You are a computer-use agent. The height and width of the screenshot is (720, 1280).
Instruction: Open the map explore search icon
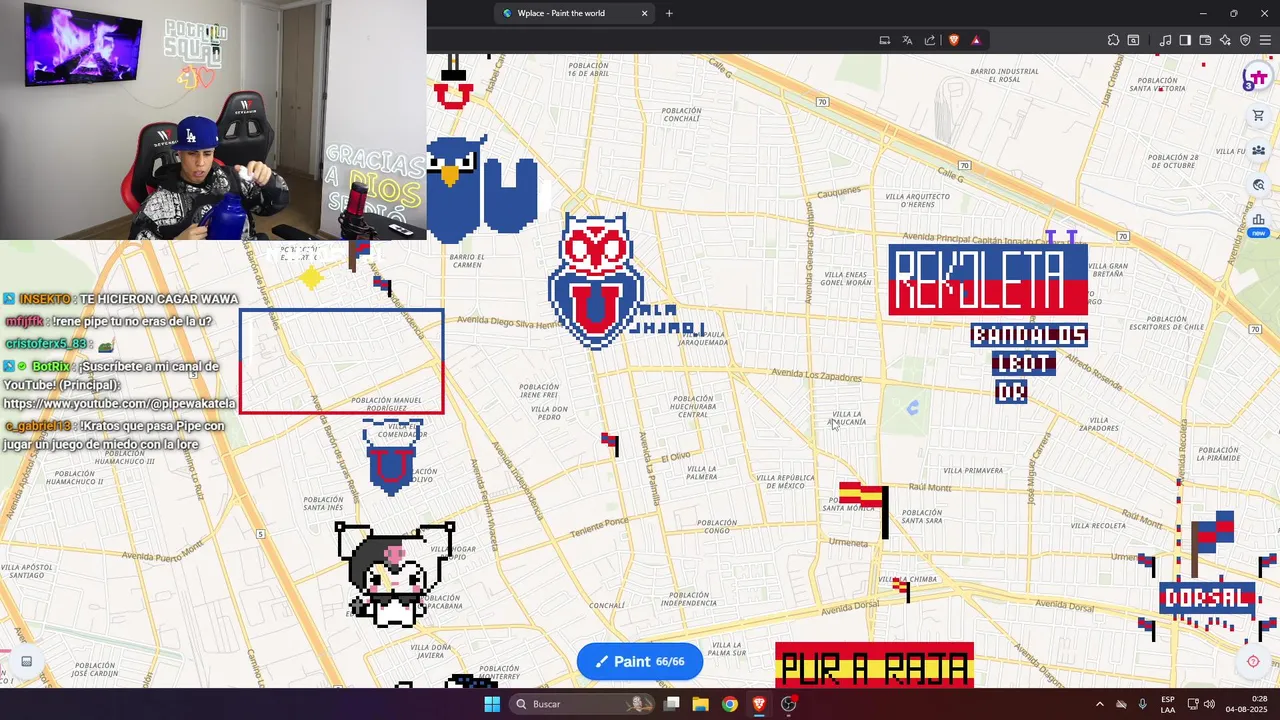(1258, 185)
